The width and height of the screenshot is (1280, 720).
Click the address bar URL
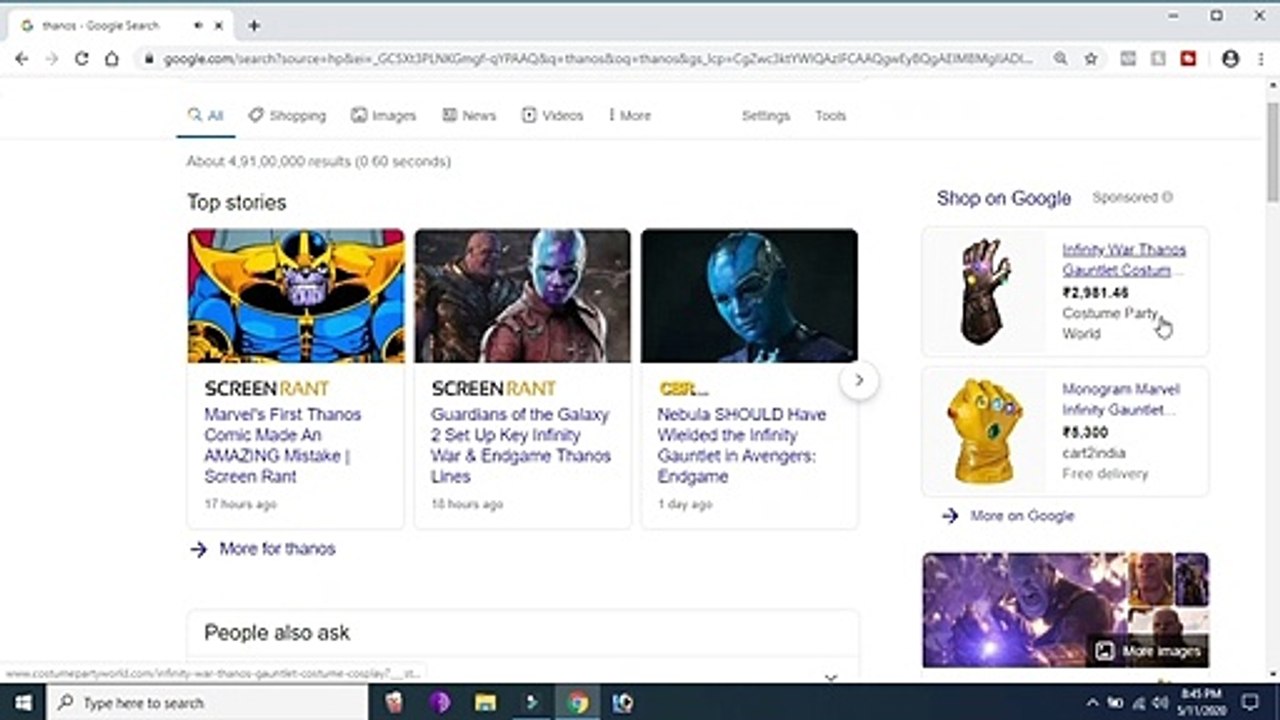click(x=598, y=59)
